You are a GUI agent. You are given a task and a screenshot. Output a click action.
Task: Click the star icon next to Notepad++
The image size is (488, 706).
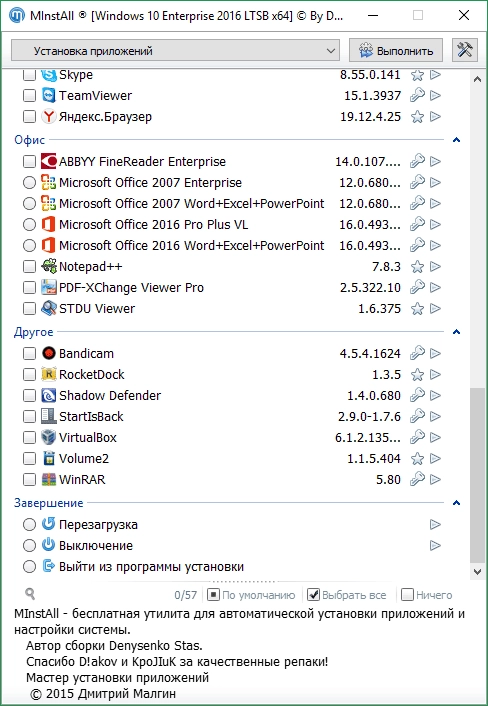pyautogui.click(x=417, y=267)
